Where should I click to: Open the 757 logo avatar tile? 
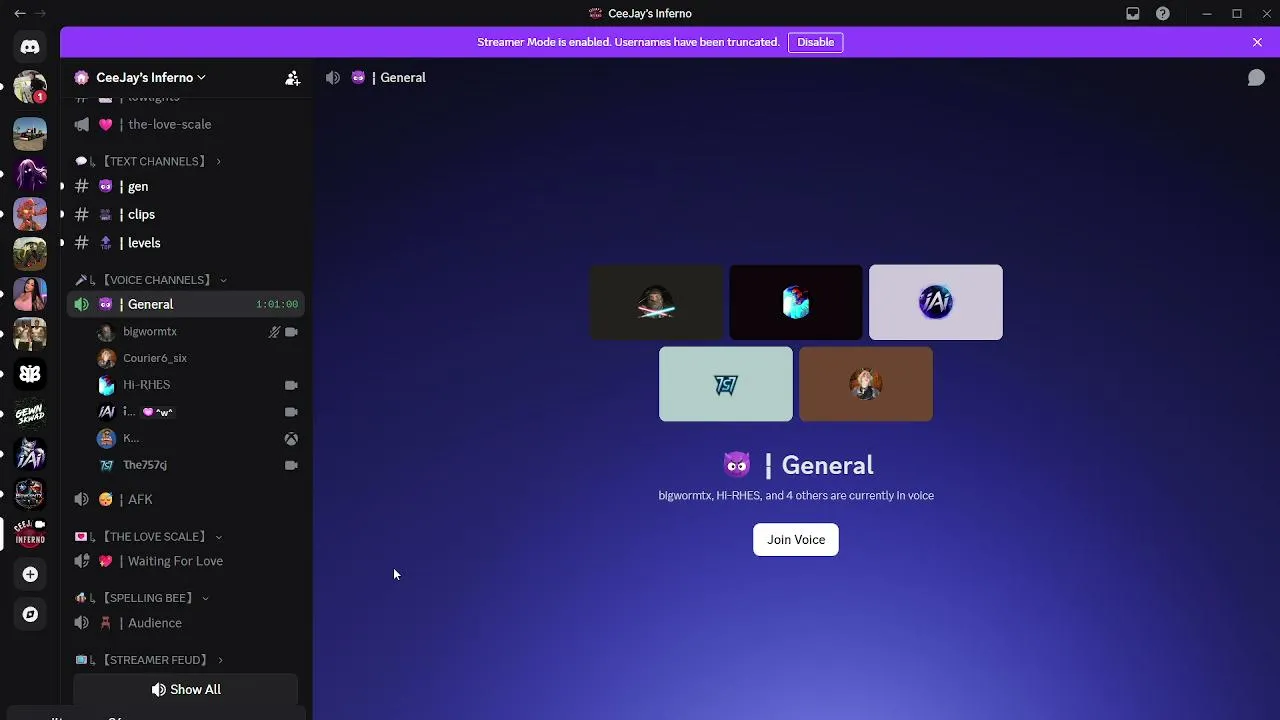click(726, 384)
